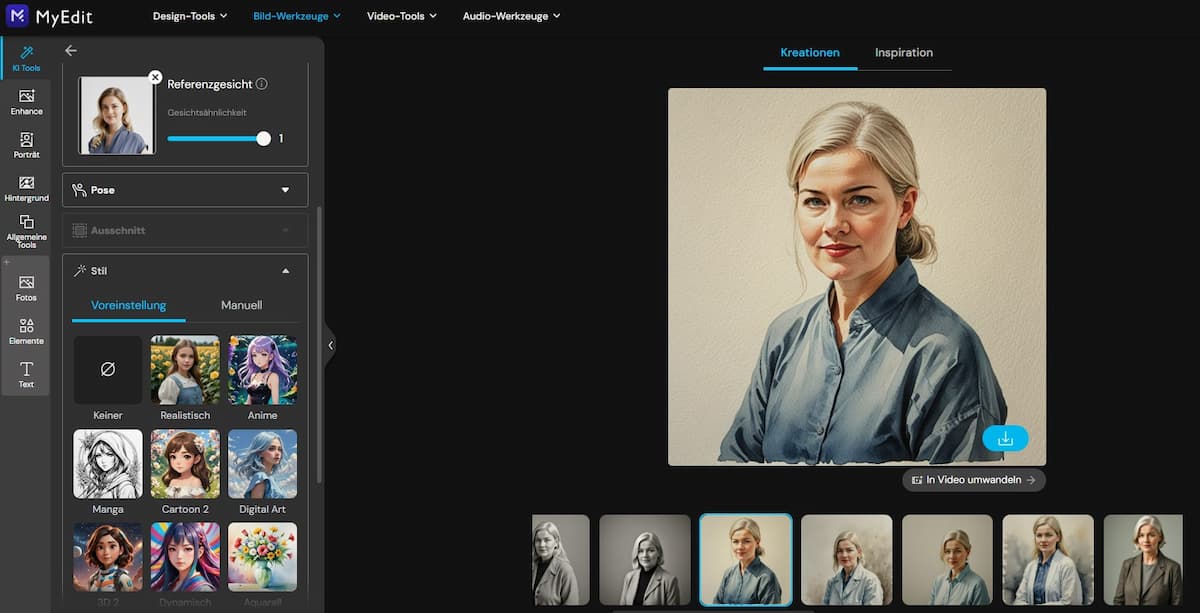Remove the reference face image

point(155,77)
